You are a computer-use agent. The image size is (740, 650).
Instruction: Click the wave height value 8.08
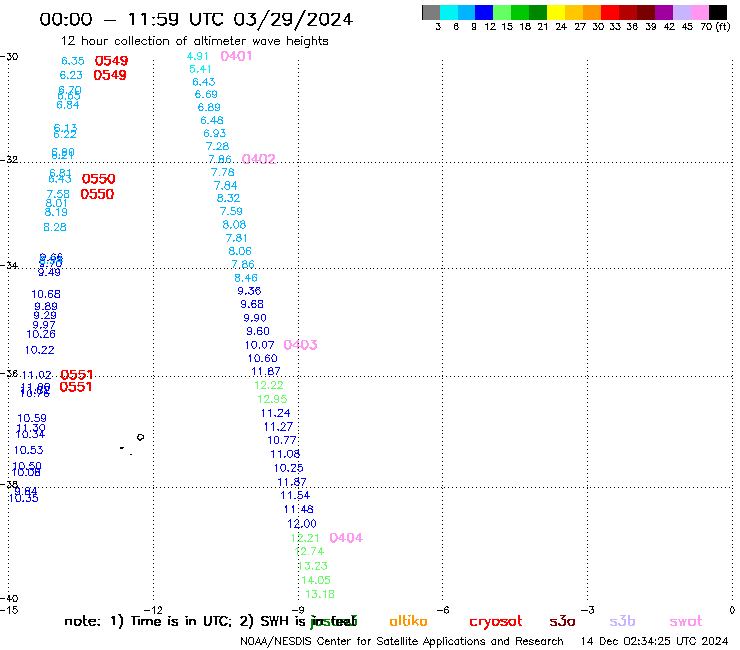(235, 225)
